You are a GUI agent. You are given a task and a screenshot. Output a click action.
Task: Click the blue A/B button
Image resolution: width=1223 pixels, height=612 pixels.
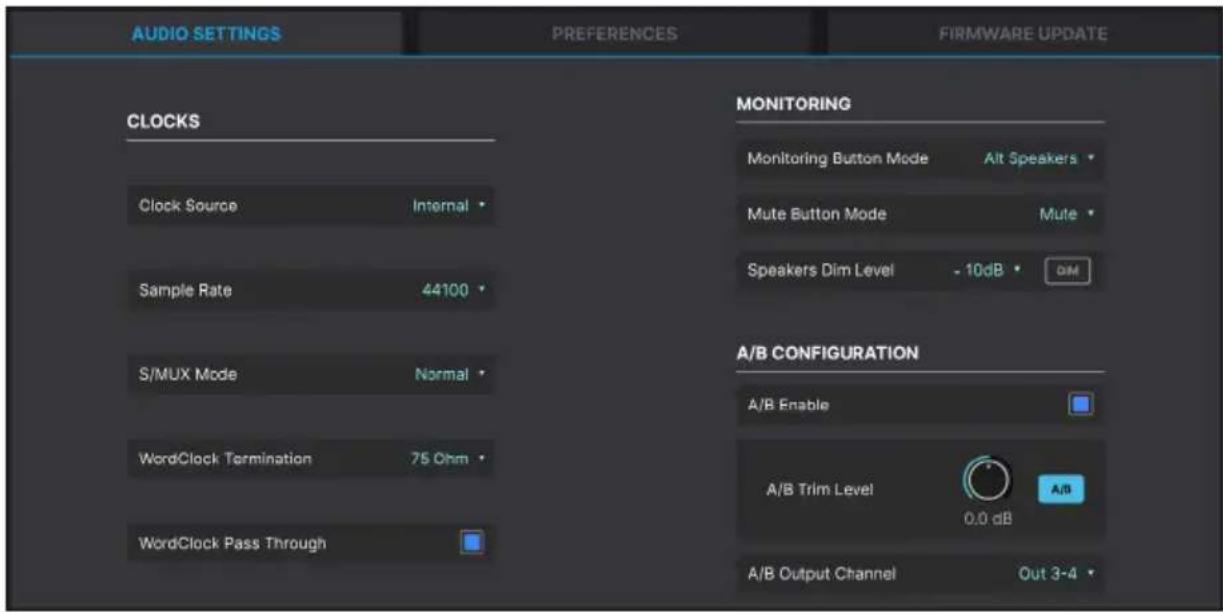coord(1060,489)
